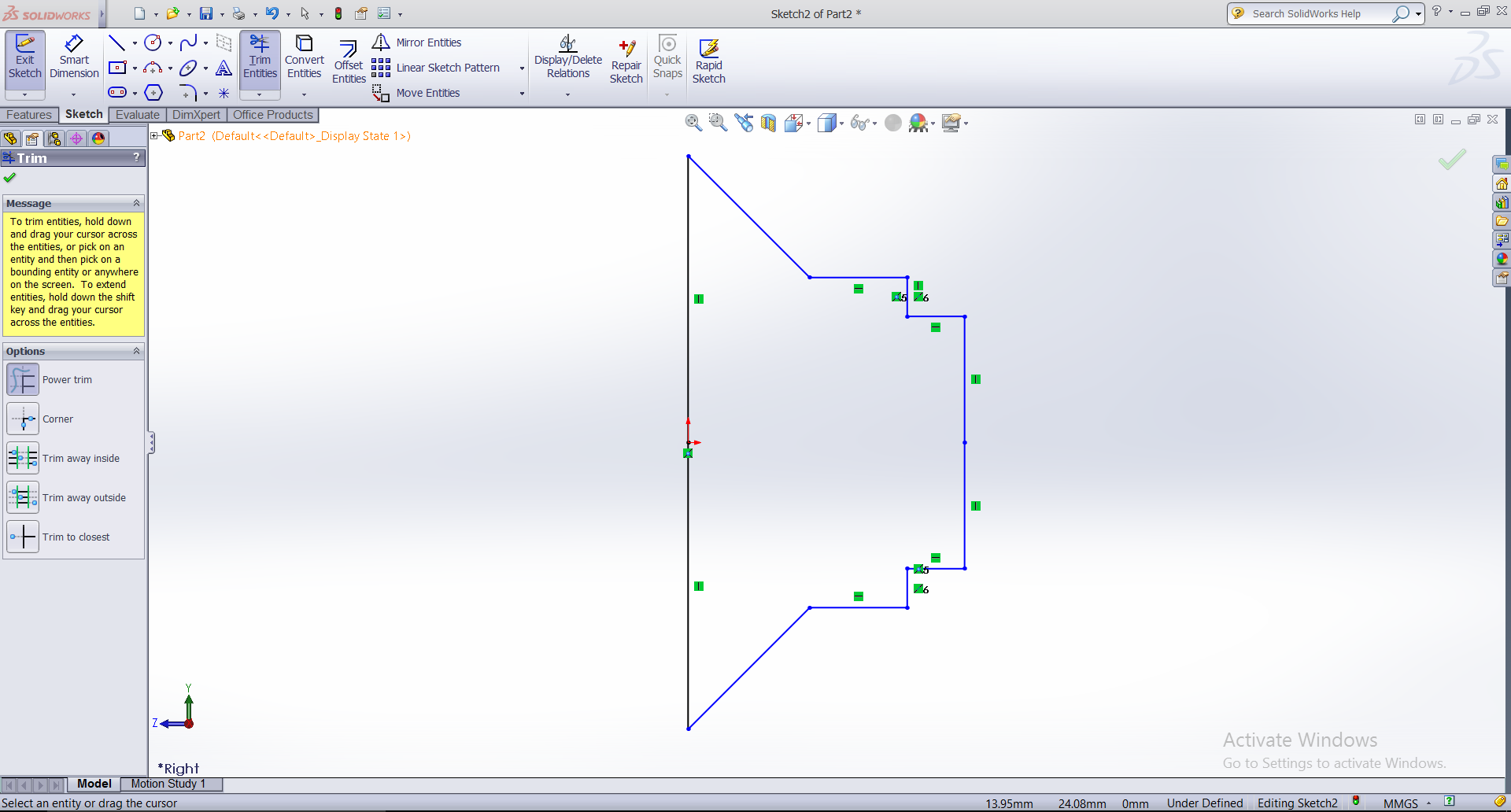The width and height of the screenshot is (1511, 812).
Task: Select the Line sketch tool
Action: pyautogui.click(x=116, y=42)
